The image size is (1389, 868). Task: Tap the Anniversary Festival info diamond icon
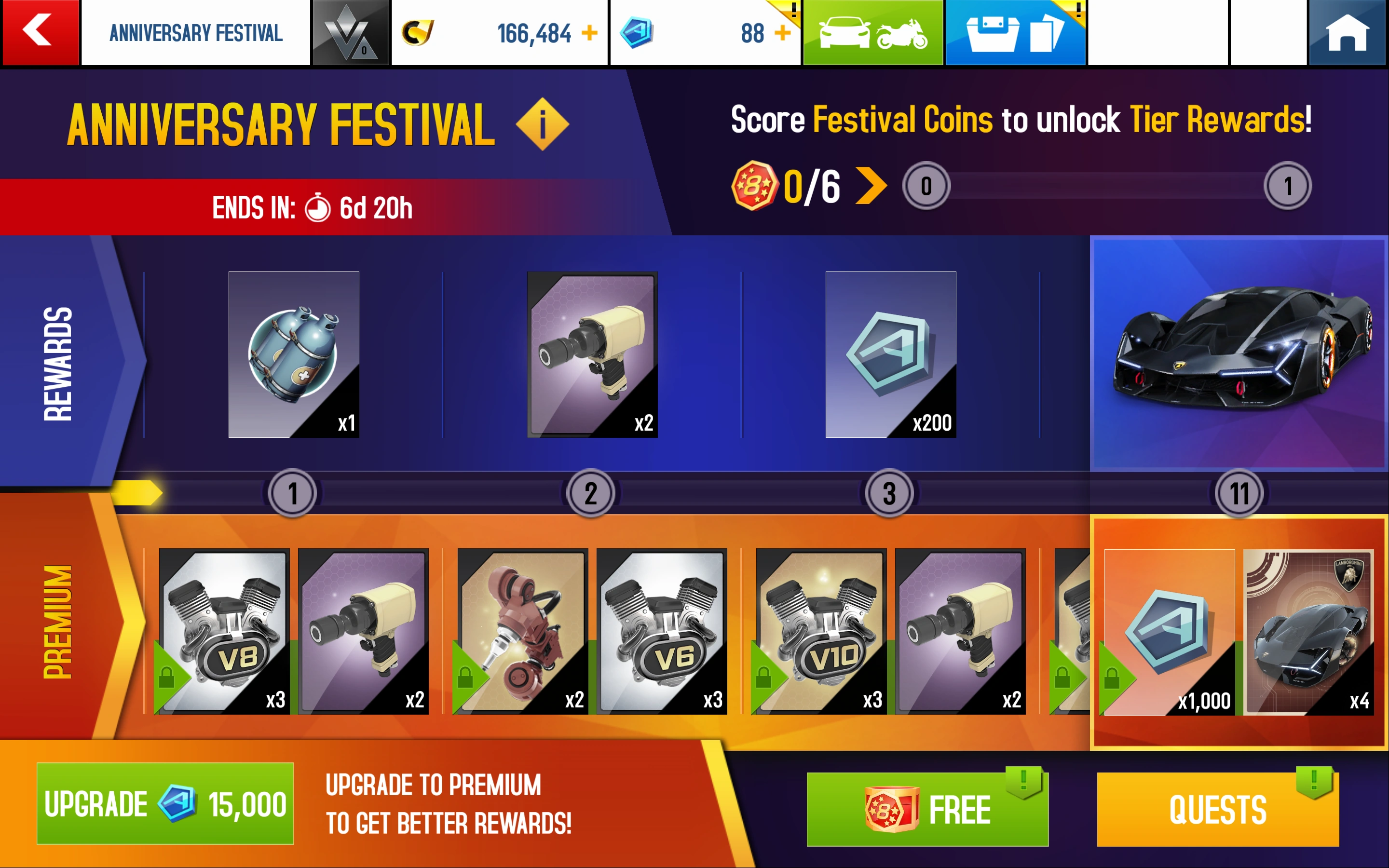pyautogui.click(x=542, y=124)
